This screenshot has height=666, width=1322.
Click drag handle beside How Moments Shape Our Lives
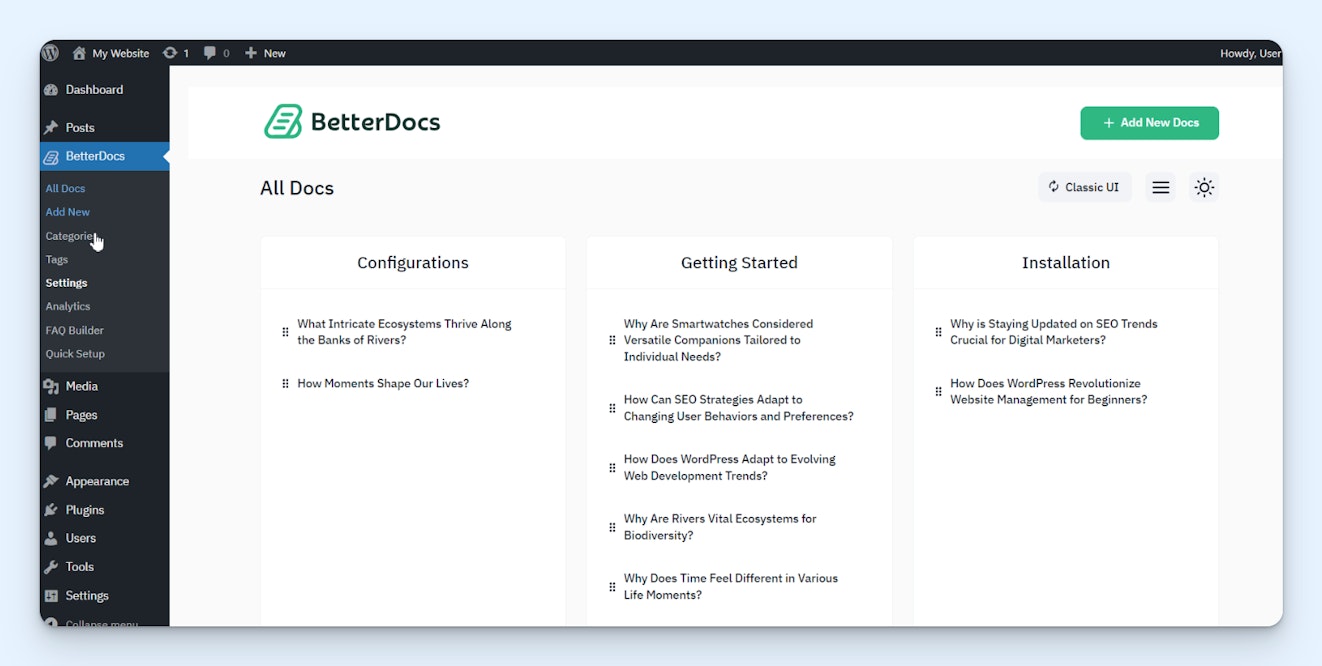(285, 384)
